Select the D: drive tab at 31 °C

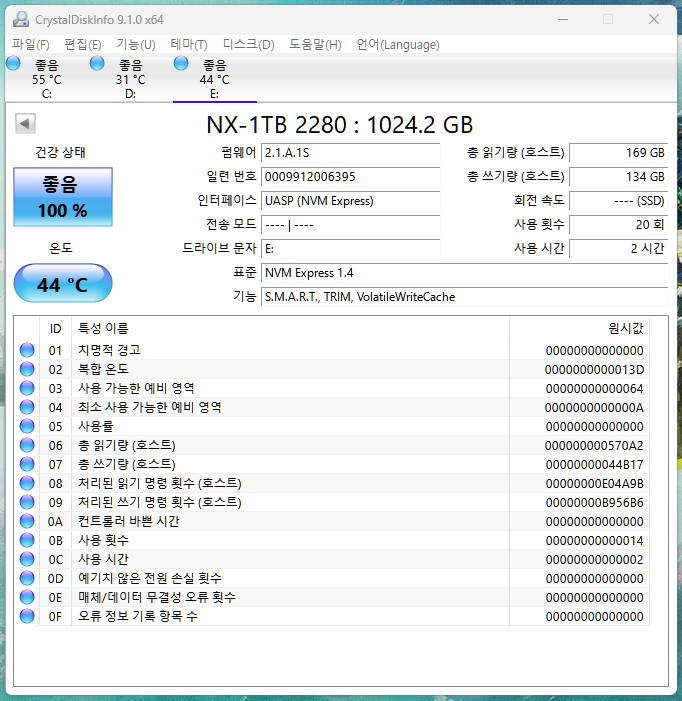click(x=131, y=79)
